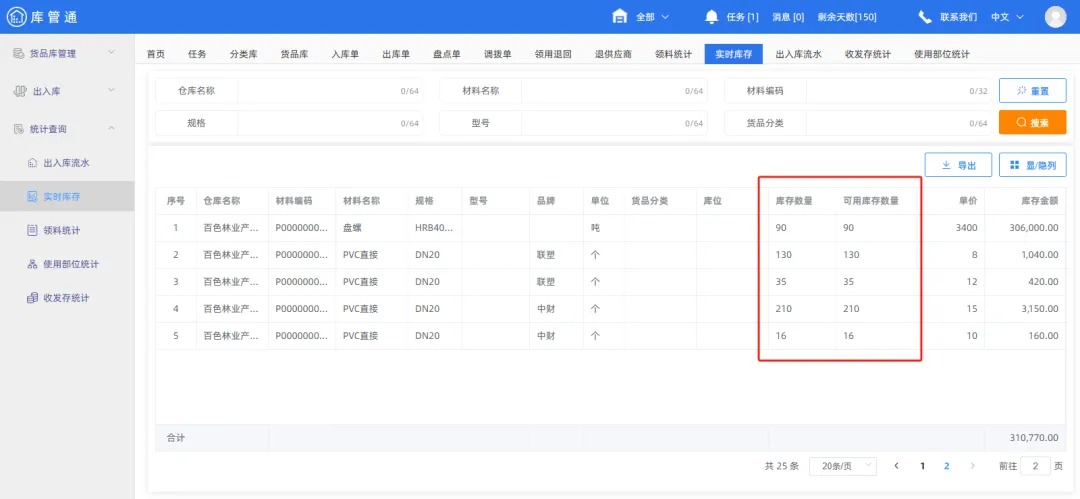The width and height of the screenshot is (1080, 499).
Task: Click the 使用部位统计 sidebar icon
Action: (32, 264)
